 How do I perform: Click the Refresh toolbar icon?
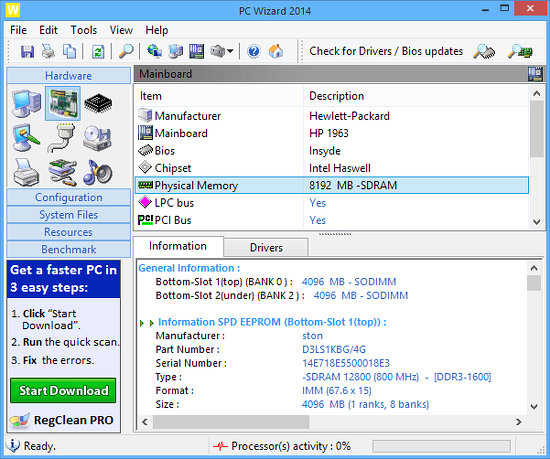tap(98, 52)
